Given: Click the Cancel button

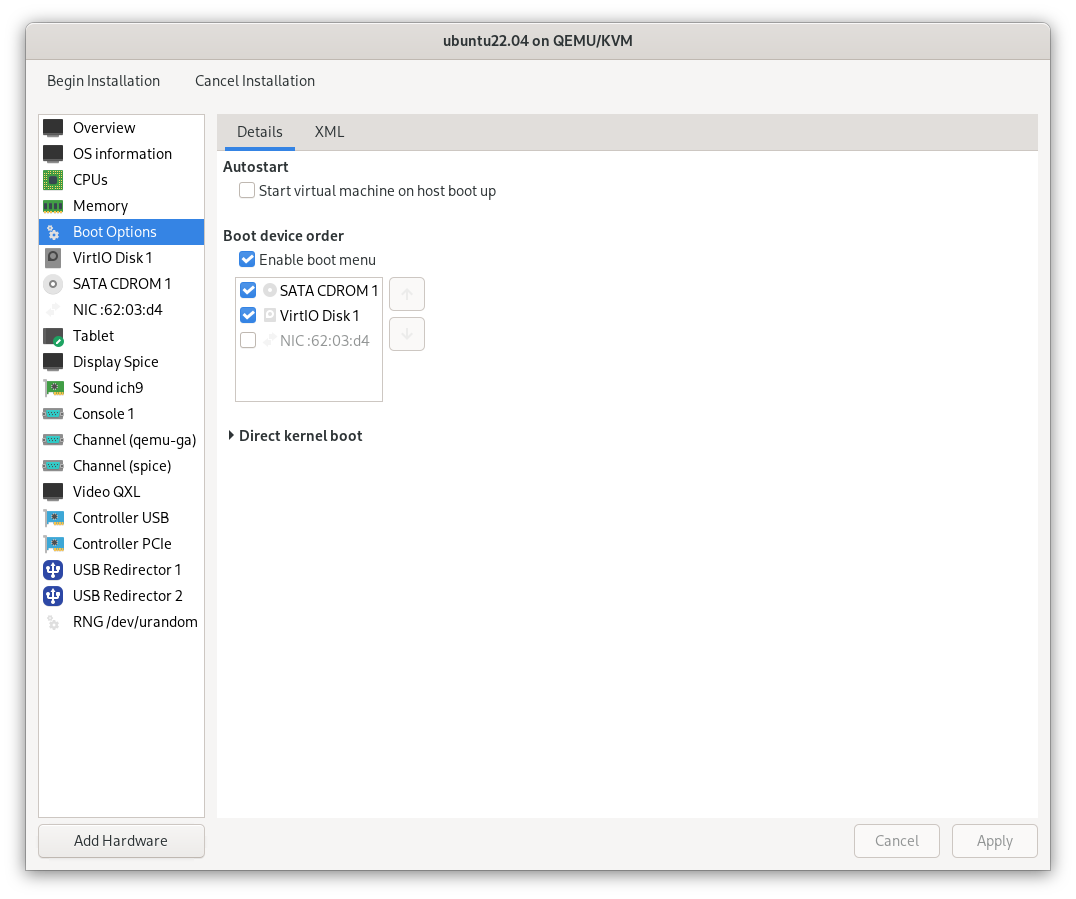Looking at the screenshot, I should pyautogui.click(x=896, y=841).
